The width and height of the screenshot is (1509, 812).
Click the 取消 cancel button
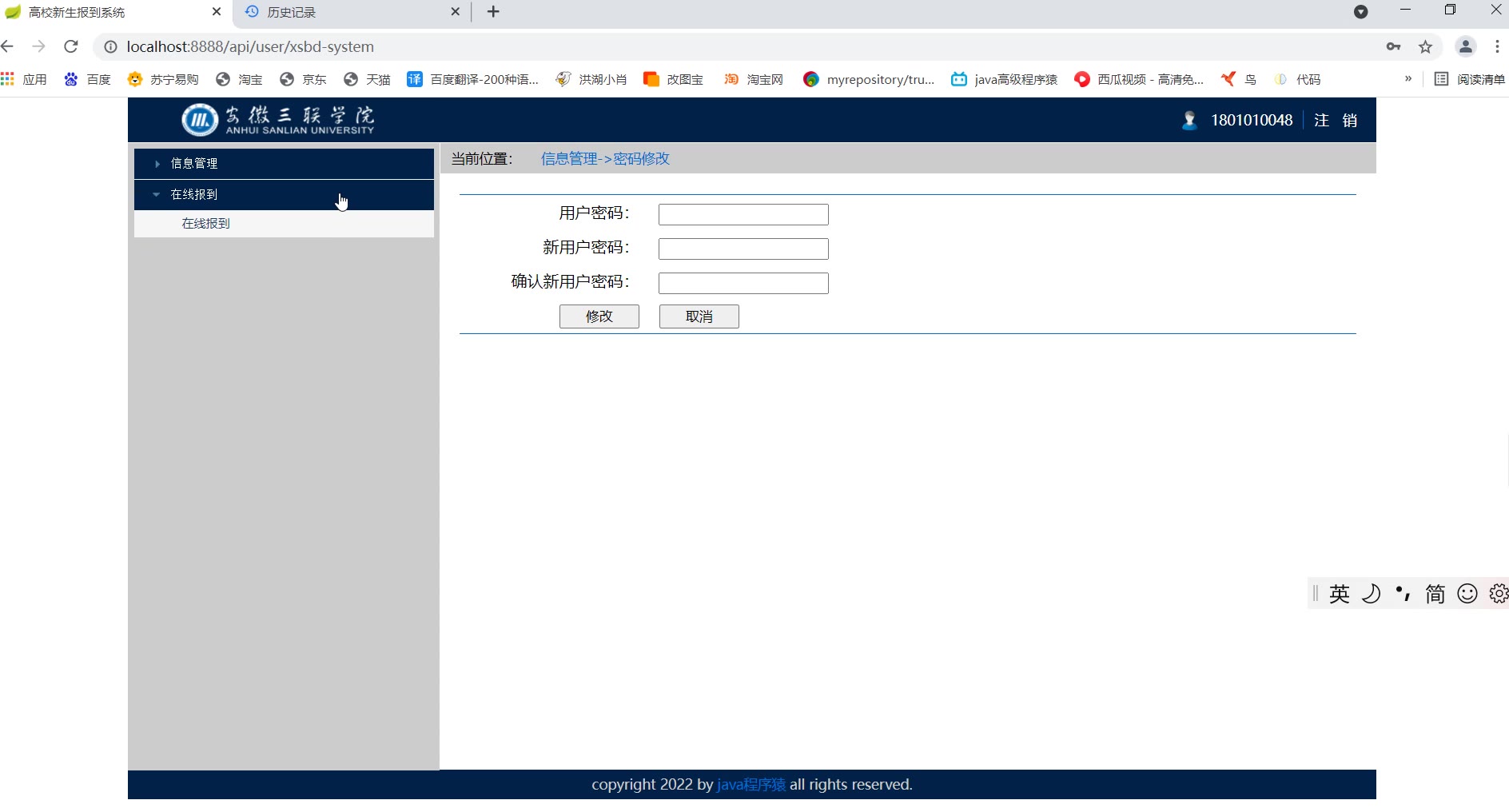point(699,316)
